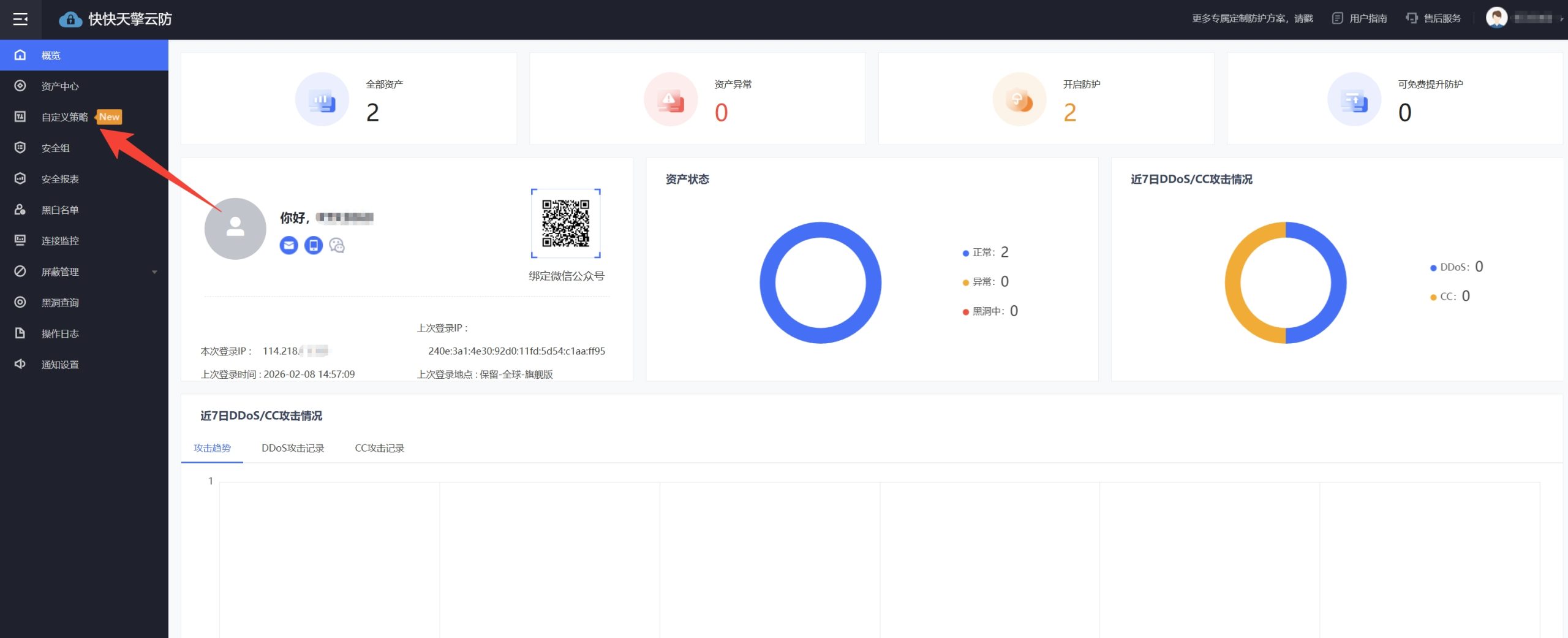This screenshot has width=1568, height=638.
Task: Click the blue mobile phone binding icon
Action: tap(314, 246)
